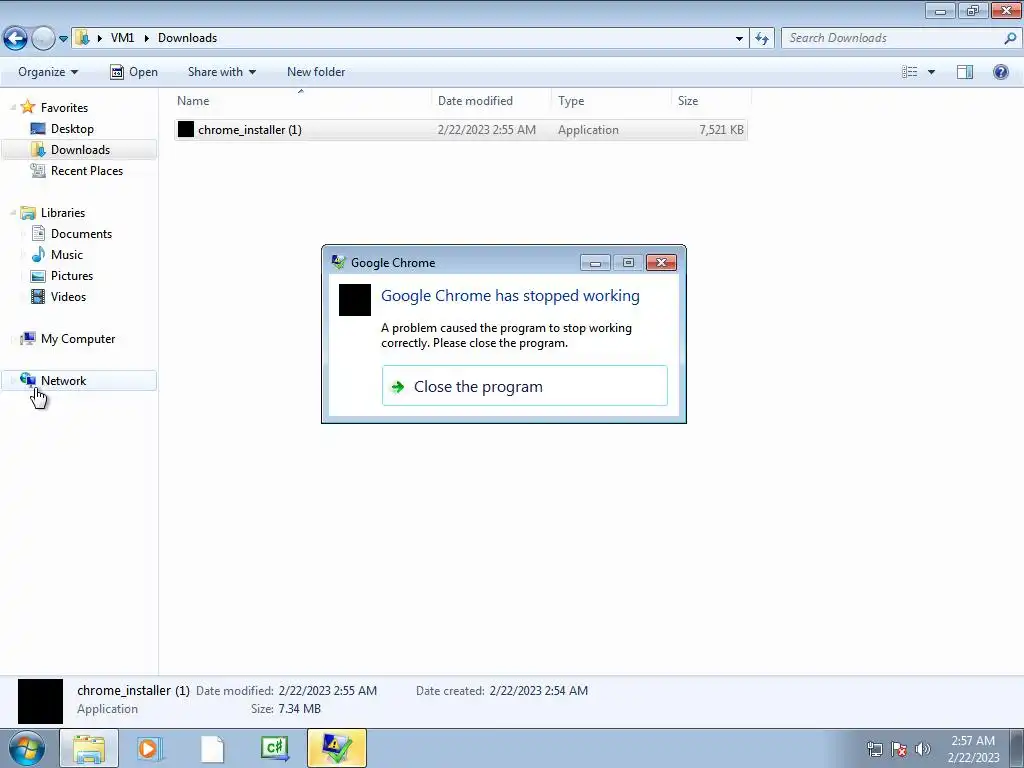The height and width of the screenshot is (768, 1024).
Task: Sort by Type column header
Action: (611, 101)
